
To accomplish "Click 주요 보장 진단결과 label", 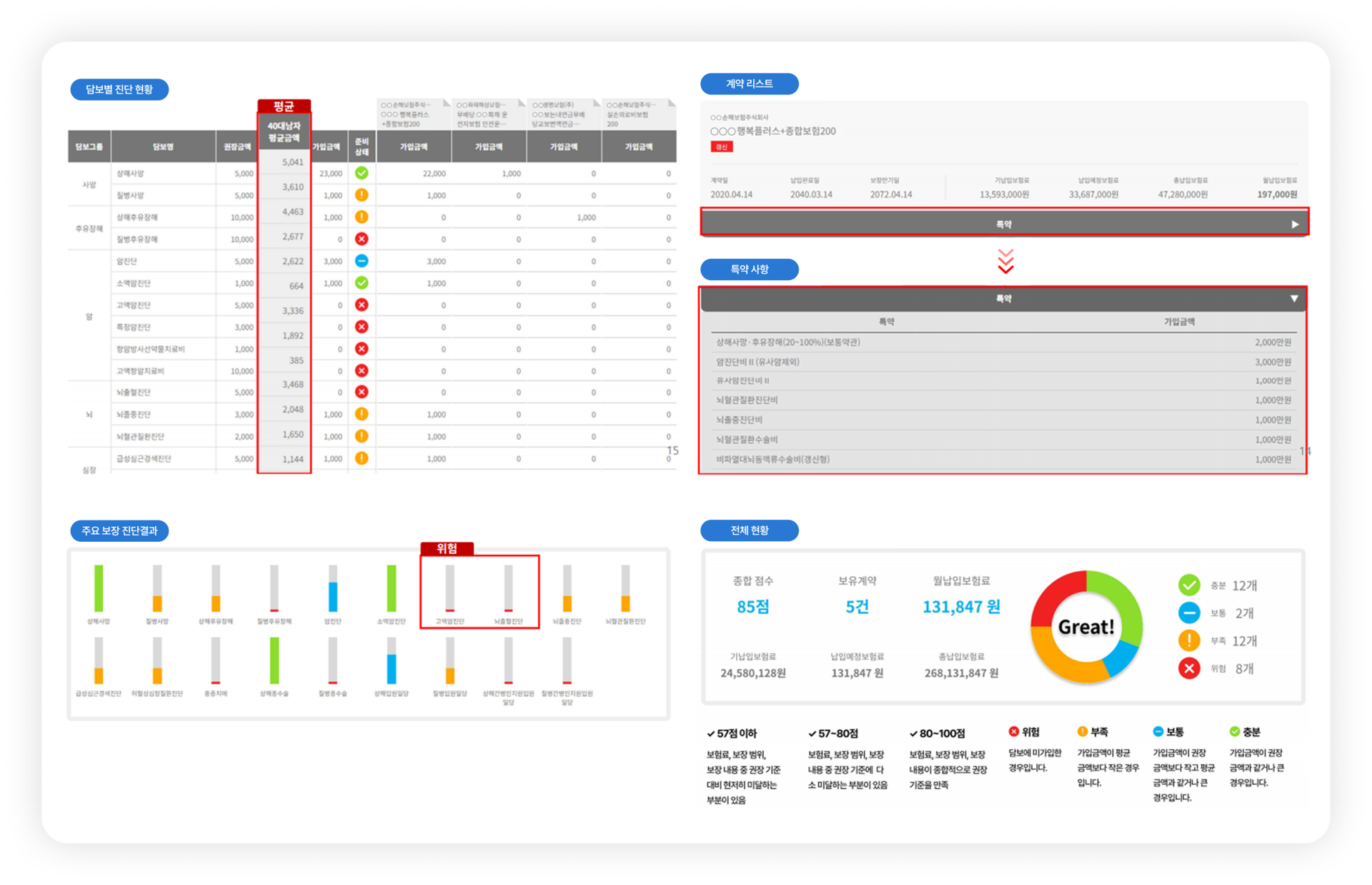I will (119, 530).
